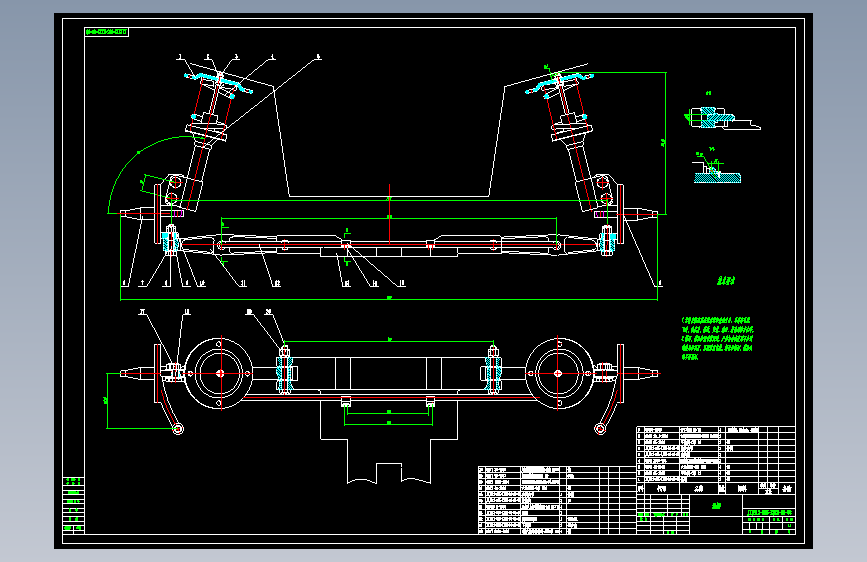Viewport: 867px width, 562px height.
Task: Select the green heading above the notes paragraph
Action: pos(725,281)
